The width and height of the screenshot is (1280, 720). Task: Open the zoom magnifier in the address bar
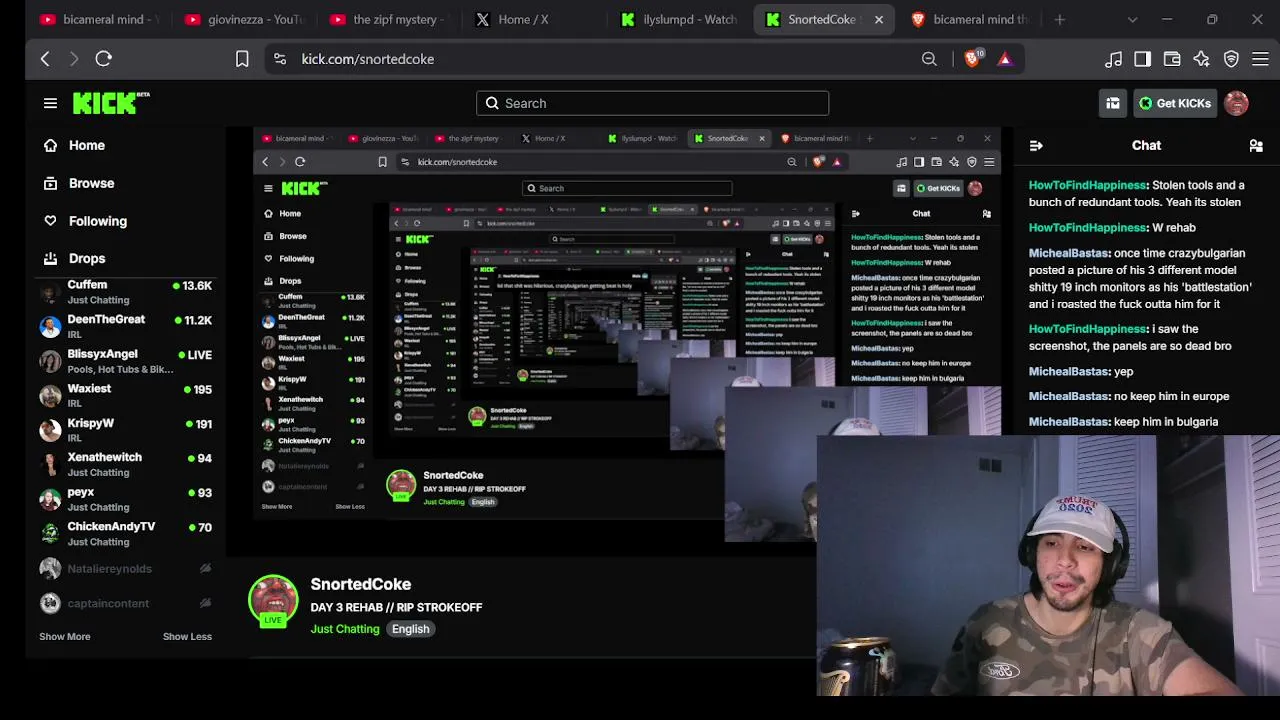(x=929, y=59)
